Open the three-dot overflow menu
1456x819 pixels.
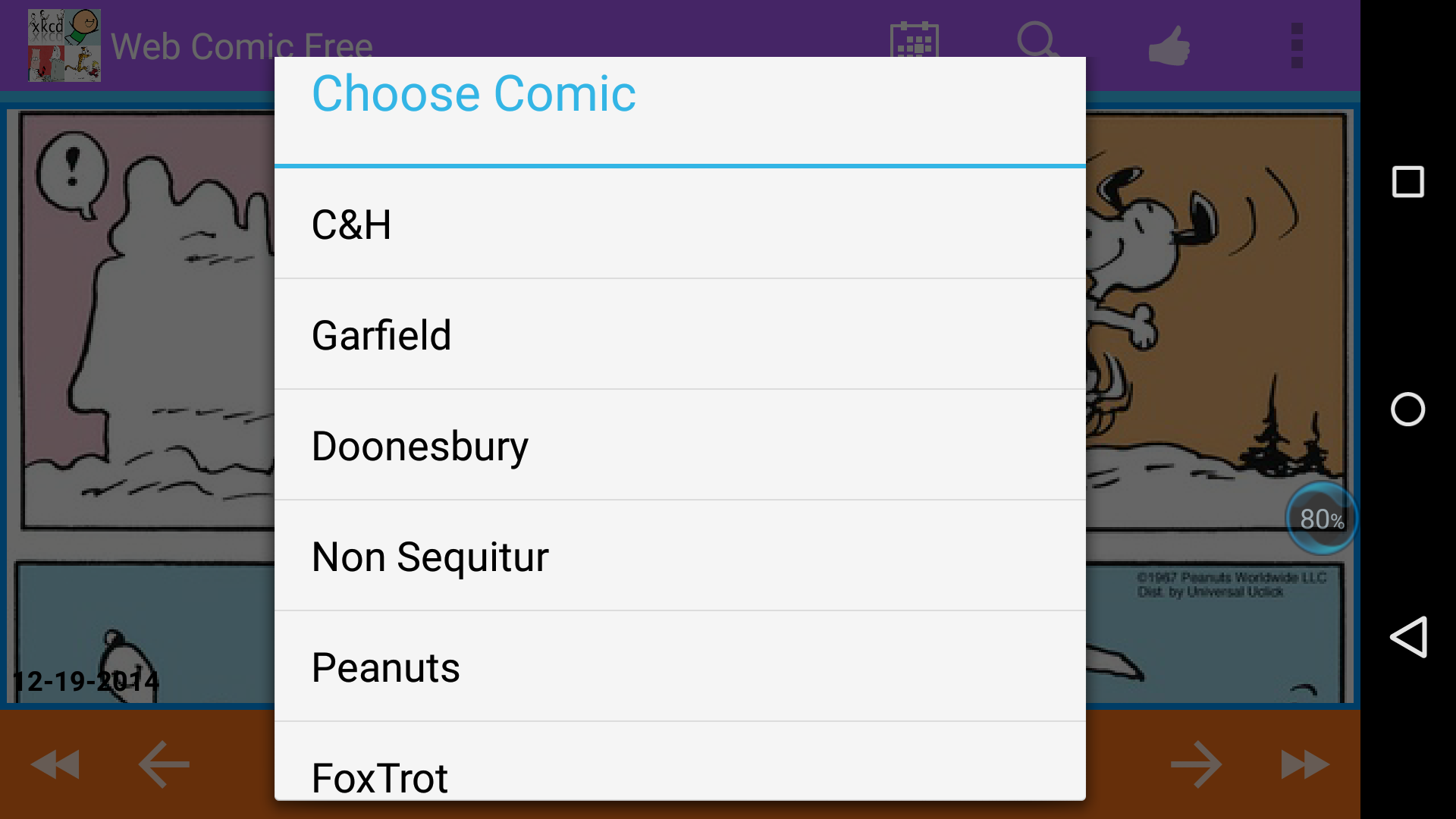pyautogui.click(x=1297, y=45)
